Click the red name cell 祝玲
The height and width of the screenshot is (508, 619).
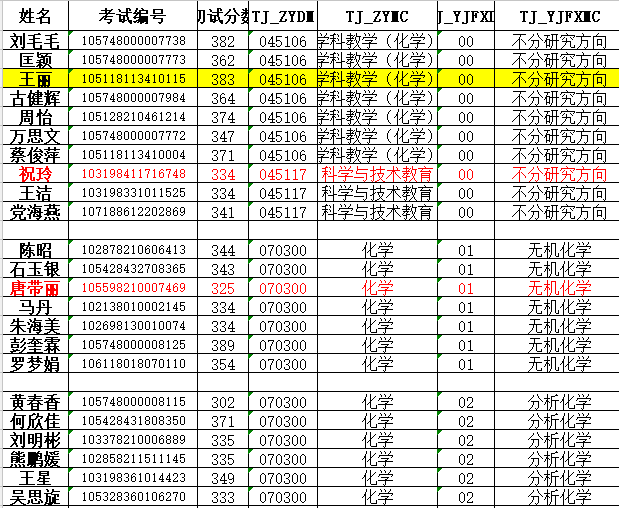coord(36,174)
